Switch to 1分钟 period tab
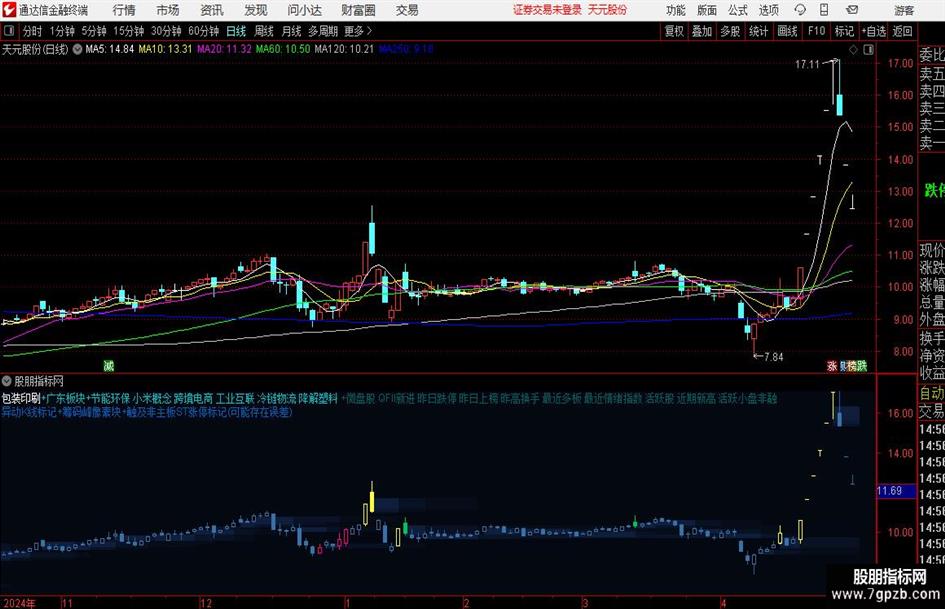This screenshot has height=609, width=945. point(61,31)
